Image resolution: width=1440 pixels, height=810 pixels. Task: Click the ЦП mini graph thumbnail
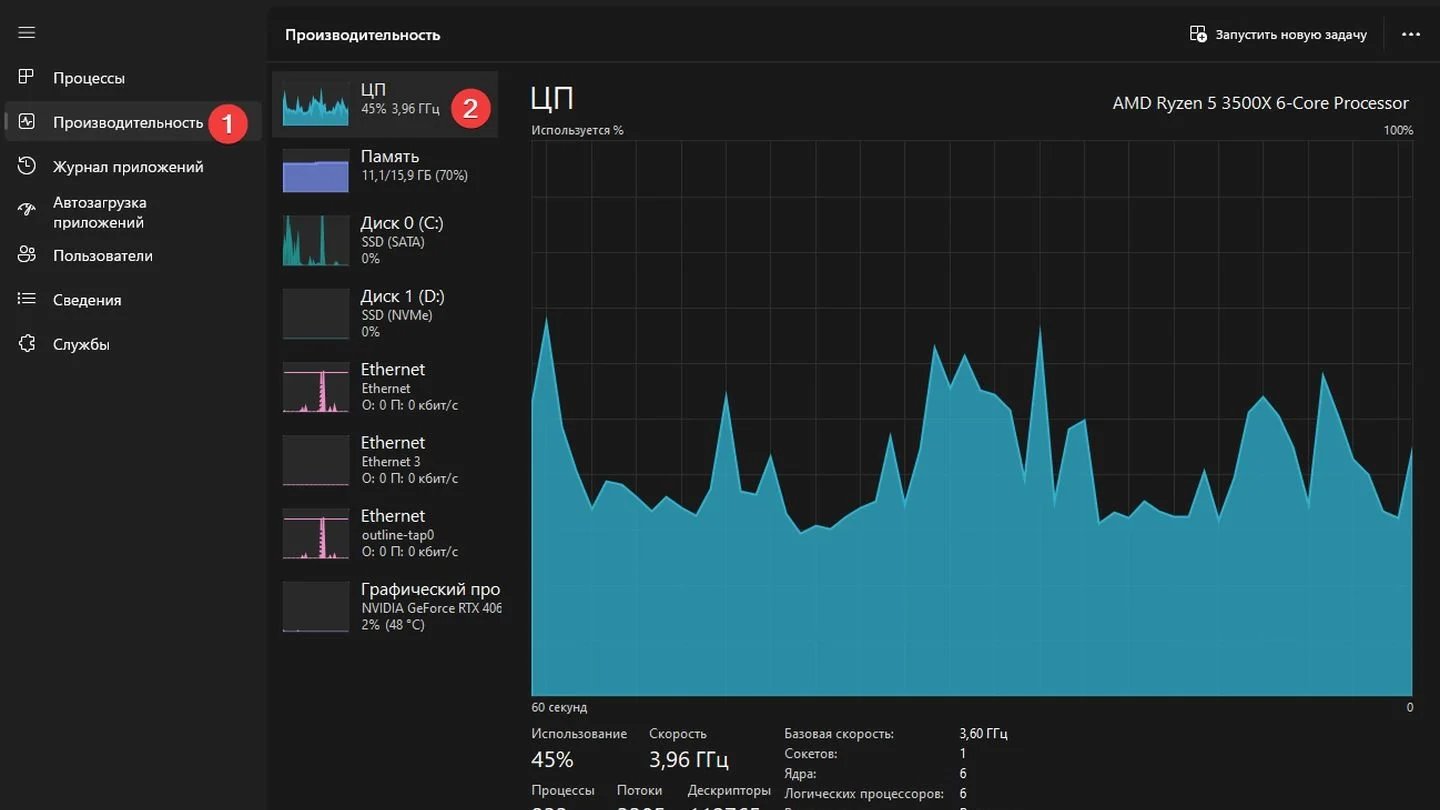316,104
